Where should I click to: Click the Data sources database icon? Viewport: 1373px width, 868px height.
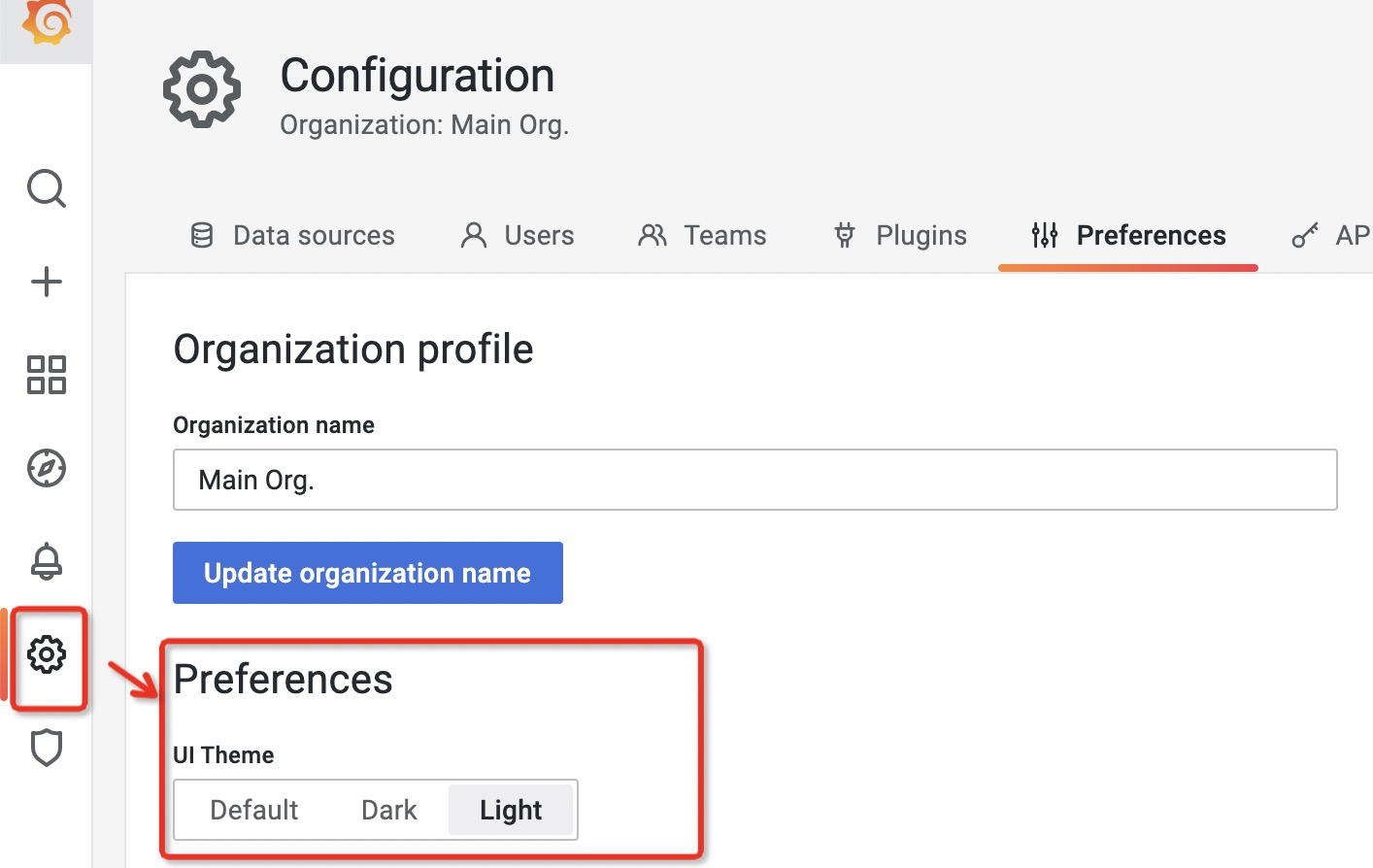[x=202, y=235]
